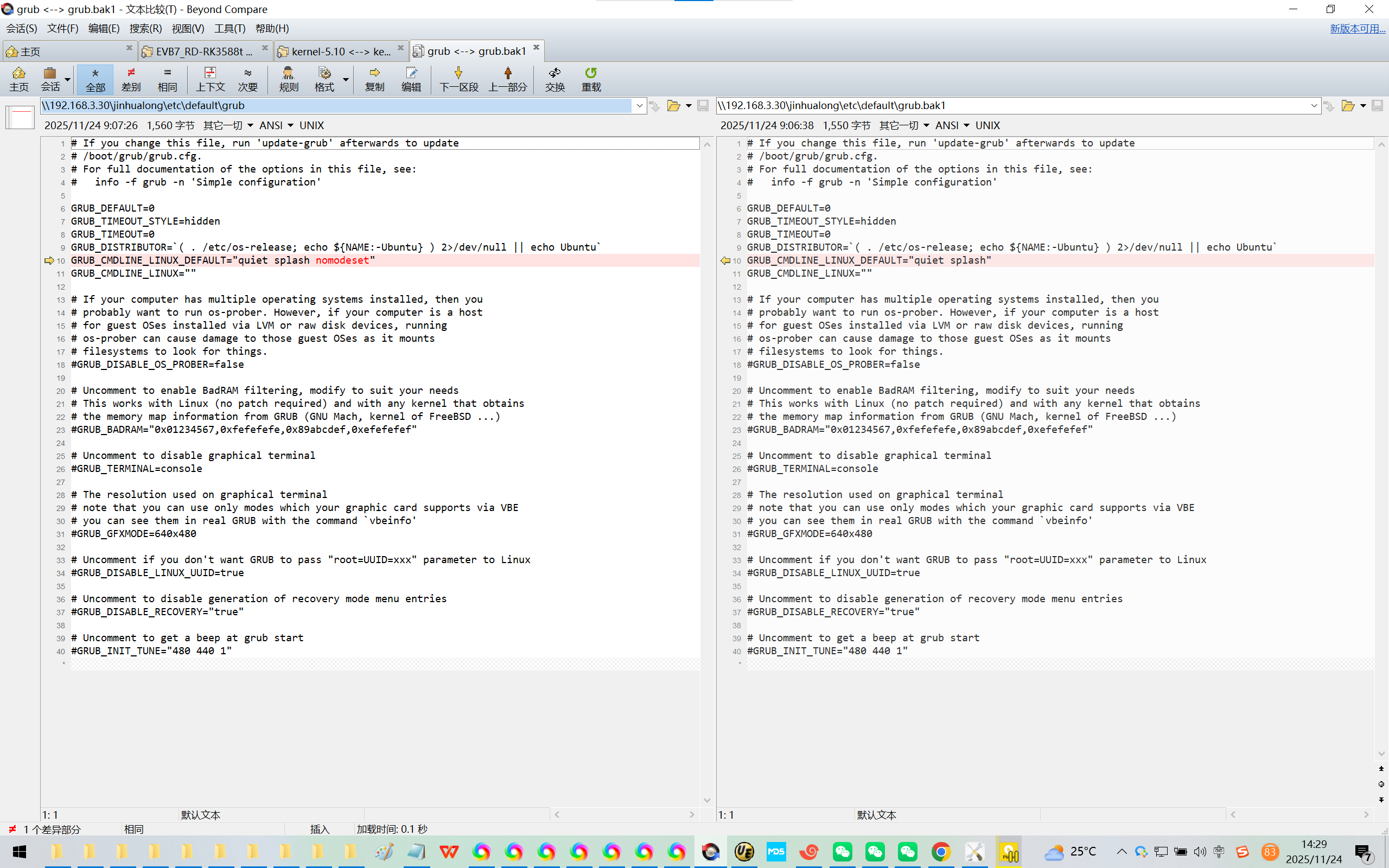This screenshot has height=868, width=1389.
Task: Expand the Format (格式) dropdown arrow
Action: click(x=346, y=79)
